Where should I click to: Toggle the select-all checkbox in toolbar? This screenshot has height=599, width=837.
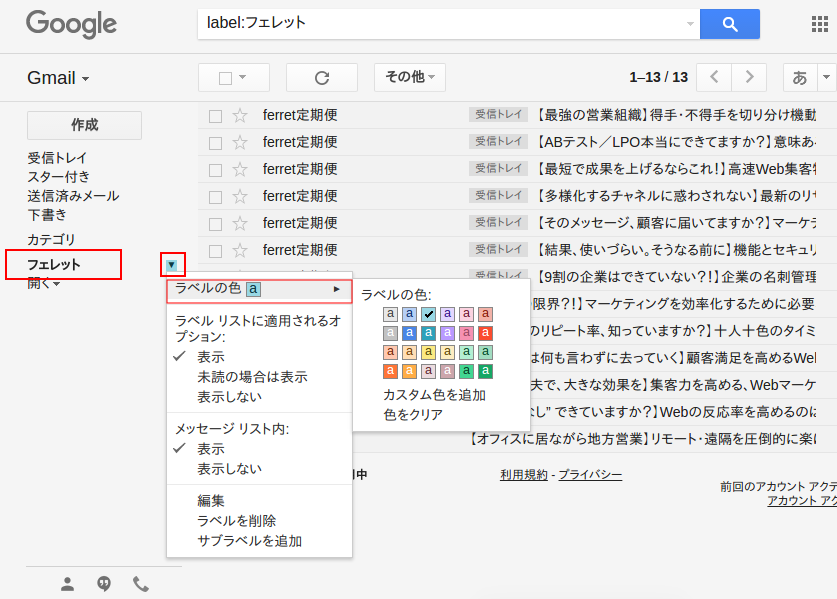pos(225,78)
